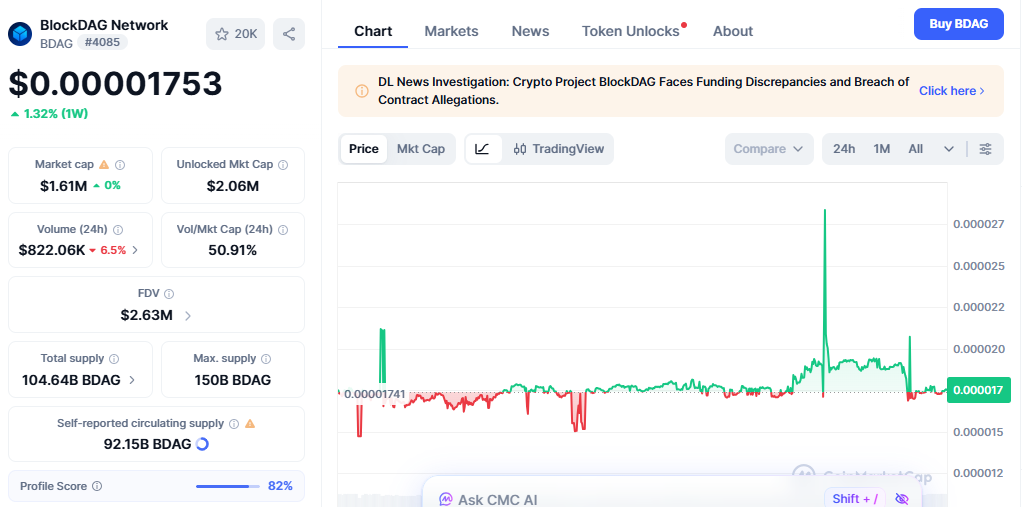Click the $0.00001753 price value
This screenshot has height=507, width=1022.
(x=115, y=83)
